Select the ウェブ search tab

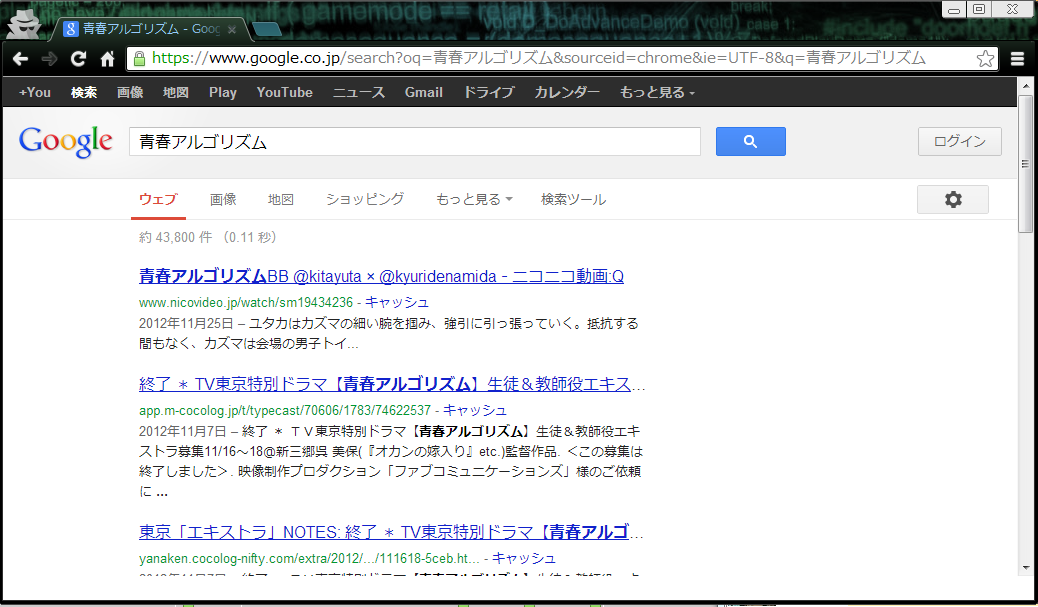pos(158,199)
